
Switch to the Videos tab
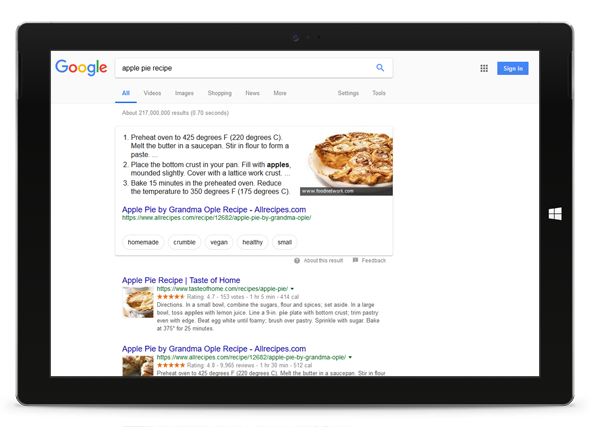pyautogui.click(x=152, y=93)
